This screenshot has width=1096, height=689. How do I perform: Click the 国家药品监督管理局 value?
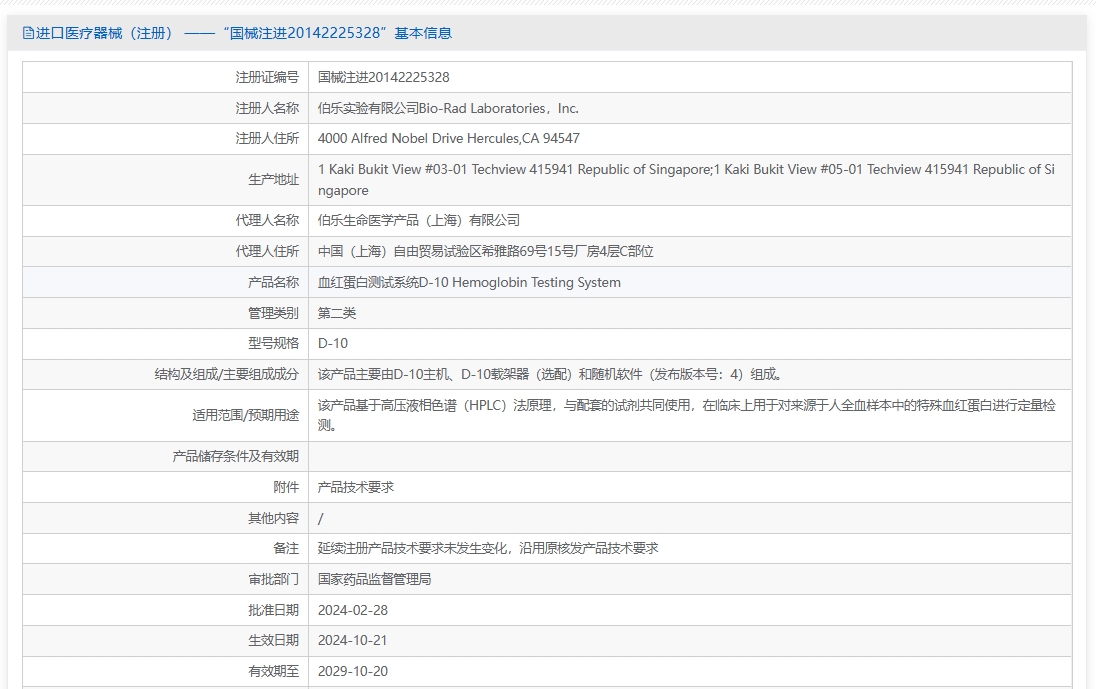point(375,579)
